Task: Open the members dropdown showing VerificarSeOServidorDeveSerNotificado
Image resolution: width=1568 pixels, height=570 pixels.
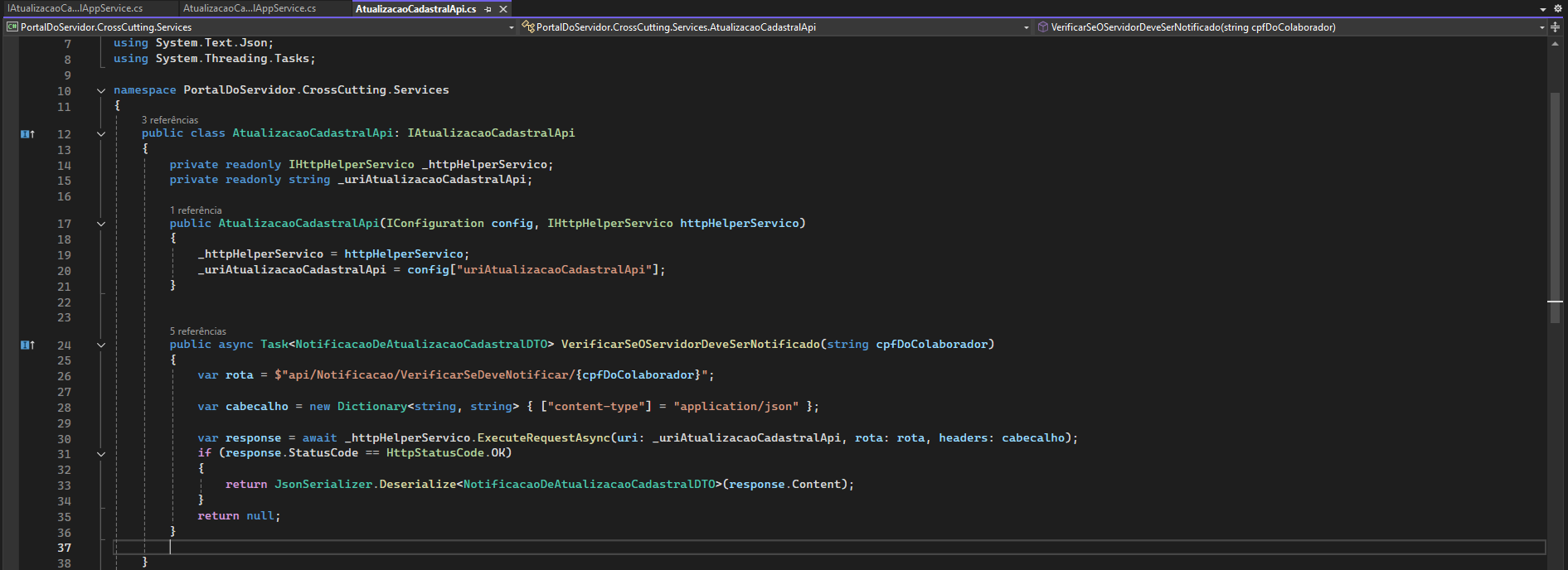Action: [x=1542, y=27]
